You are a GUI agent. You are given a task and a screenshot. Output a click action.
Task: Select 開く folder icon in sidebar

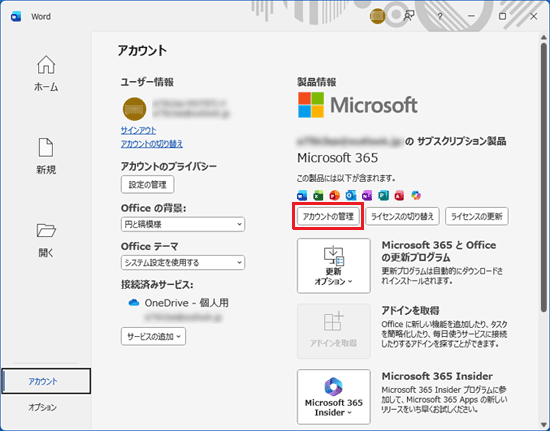[46, 230]
